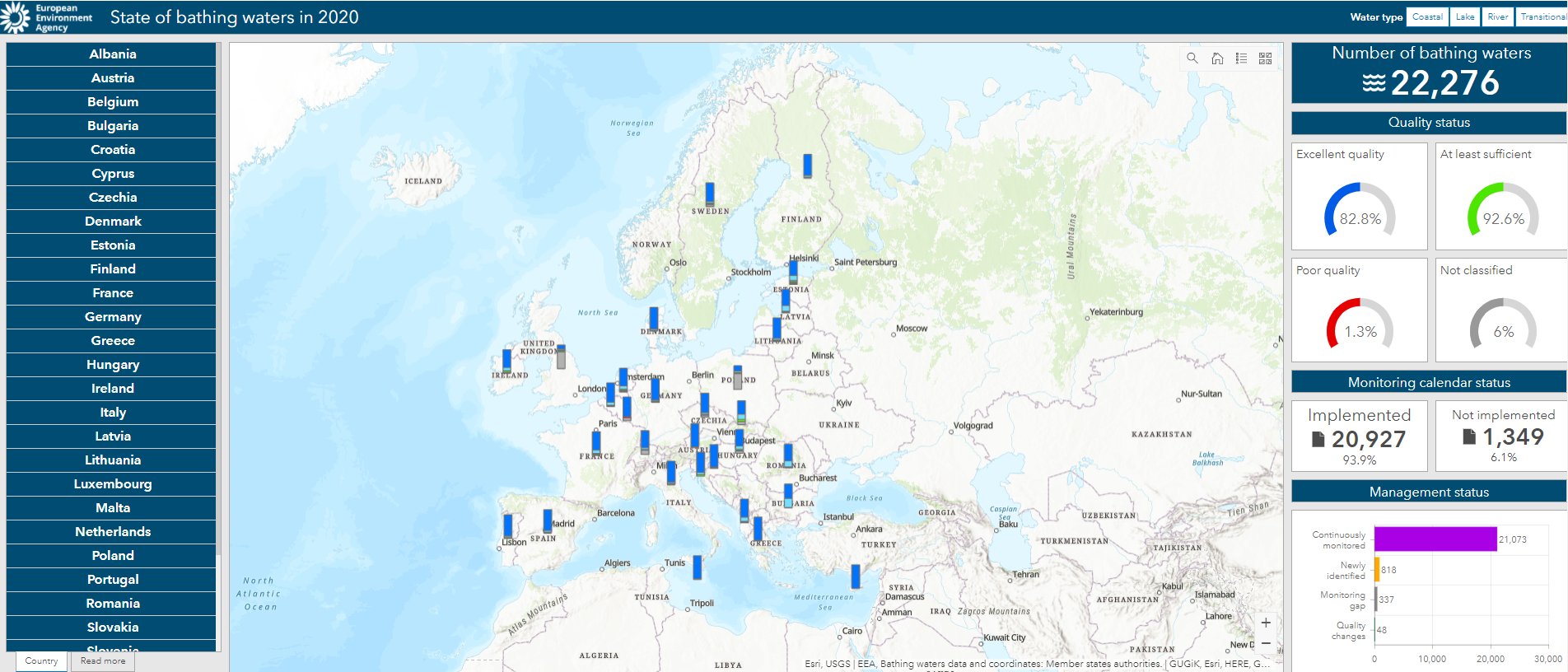The width and height of the screenshot is (1568, 672).
Task: Choose Belgium from the country list
Action: pos(111,102)
